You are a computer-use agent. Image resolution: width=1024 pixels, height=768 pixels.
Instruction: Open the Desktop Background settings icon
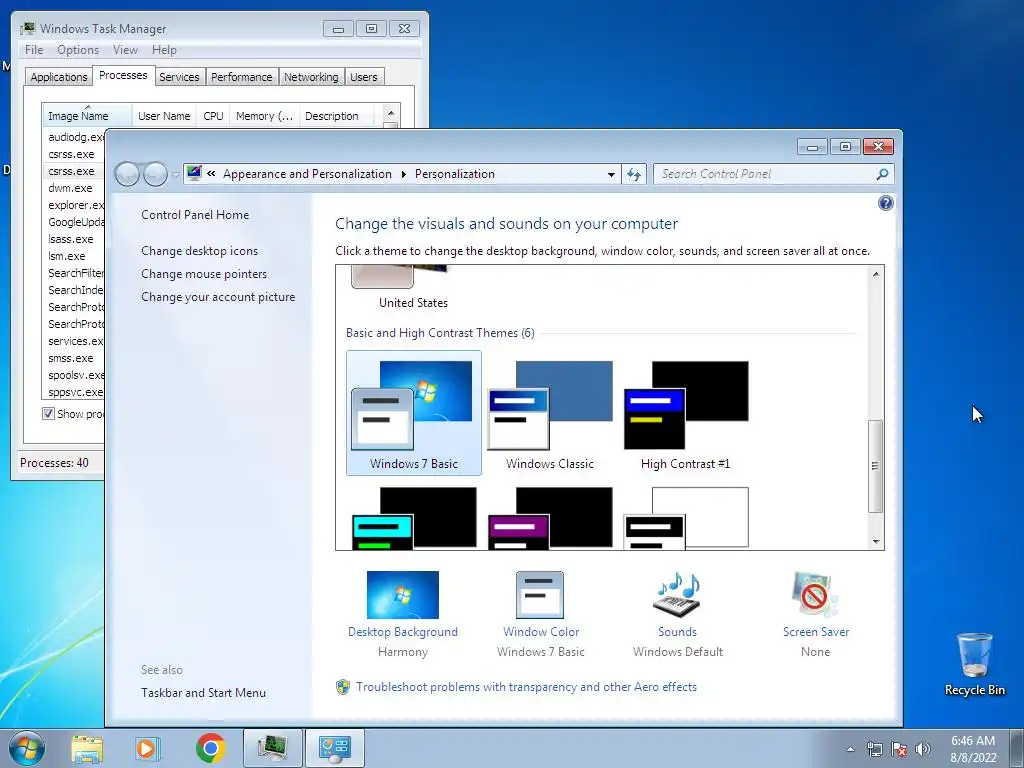pos(402,594)
